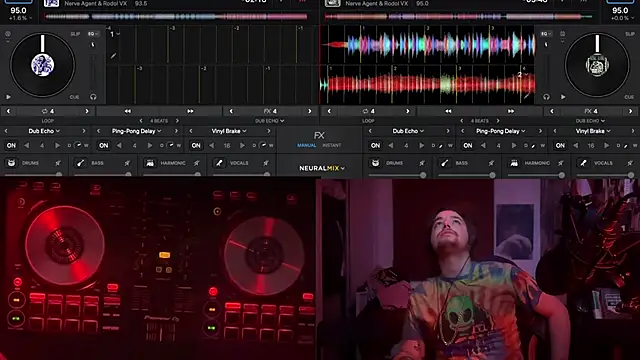Mute the deck 2 Drums stem icon
This screenshot has width=640, height=360.
375,163
